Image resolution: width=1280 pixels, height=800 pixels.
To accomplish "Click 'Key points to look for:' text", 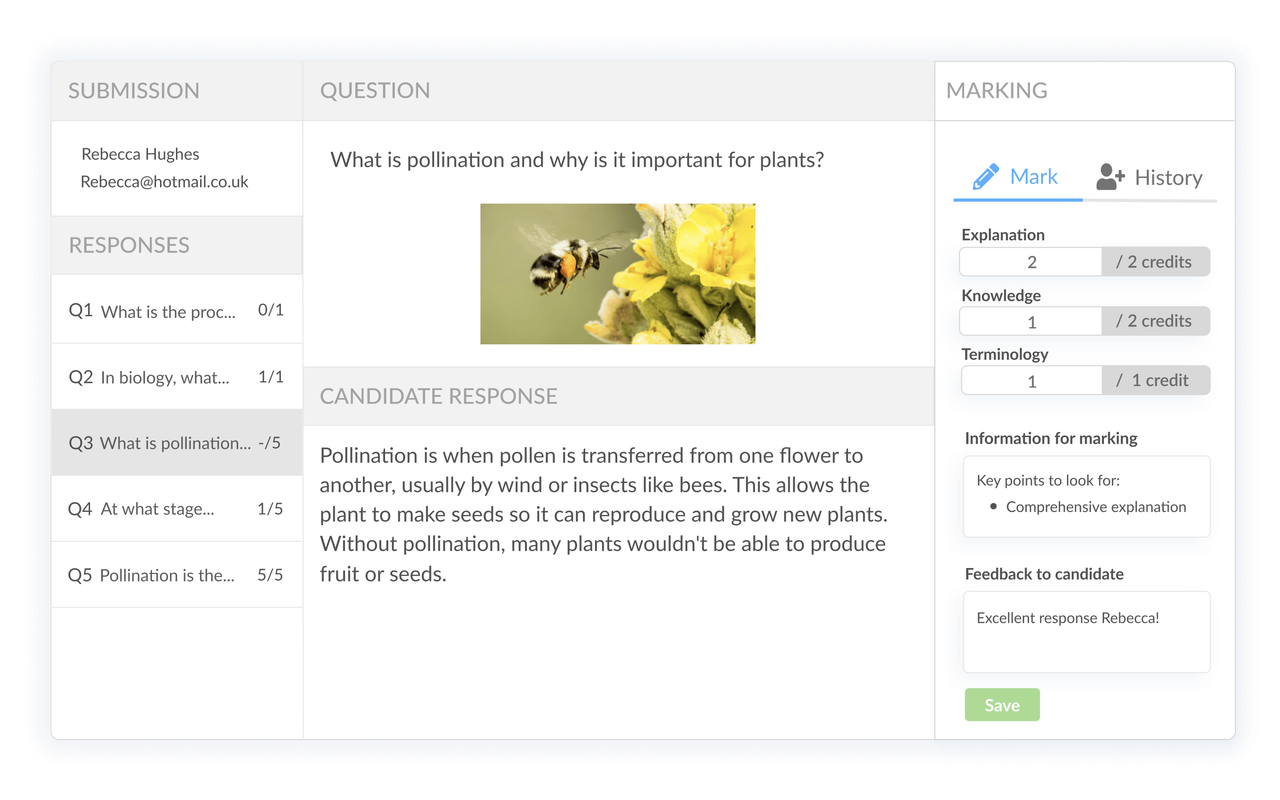I will click(x=1048, y=480).
